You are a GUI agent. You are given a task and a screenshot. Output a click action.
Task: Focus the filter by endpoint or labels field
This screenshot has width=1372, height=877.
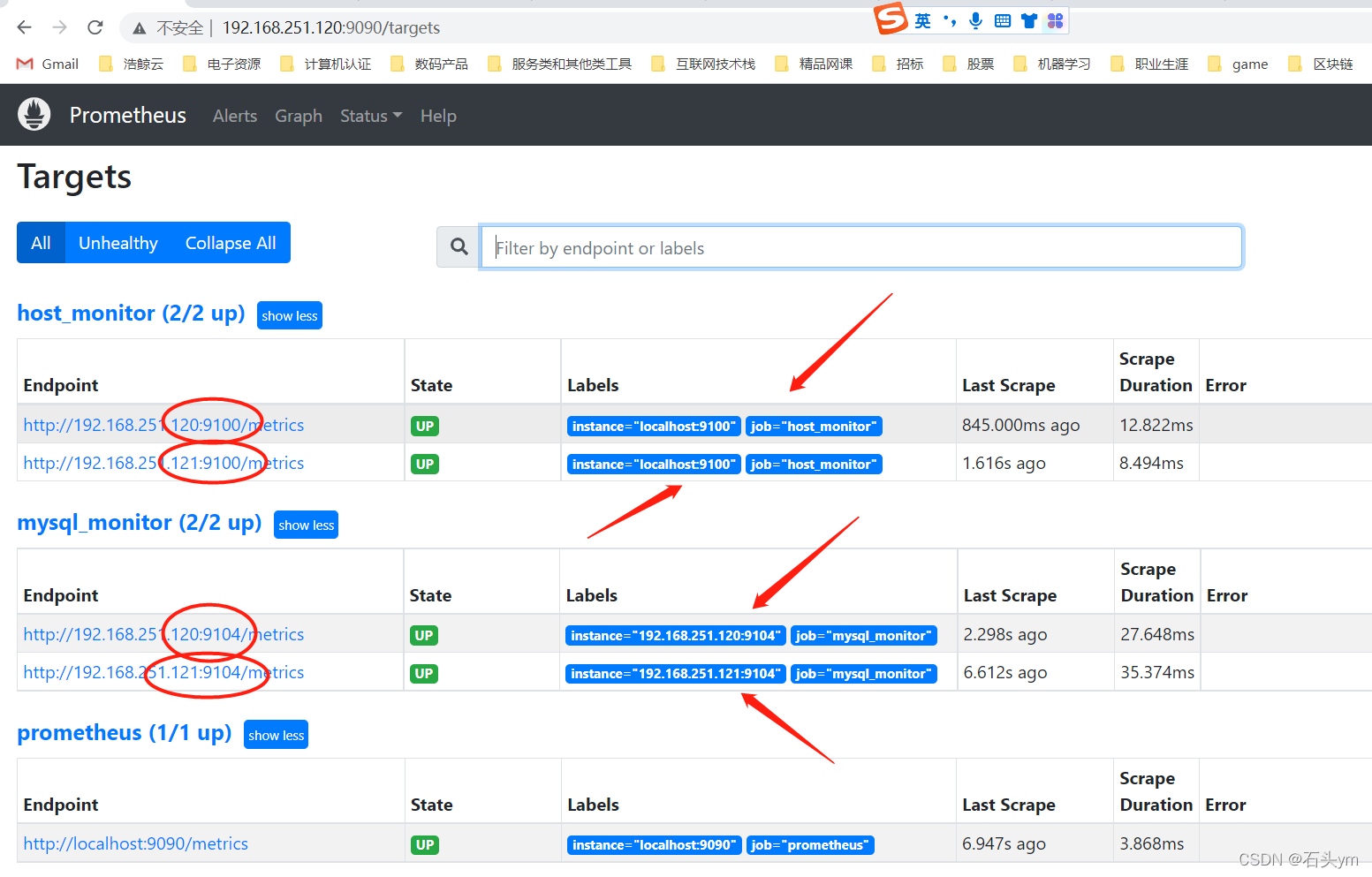(x=861, y=247)
